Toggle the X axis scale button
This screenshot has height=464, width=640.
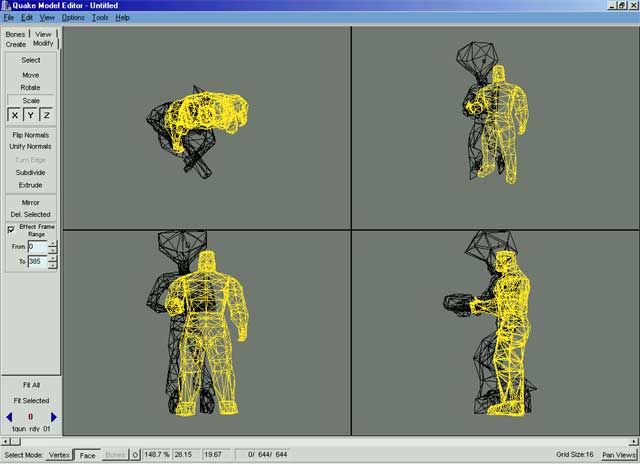(x=14, y=115)
